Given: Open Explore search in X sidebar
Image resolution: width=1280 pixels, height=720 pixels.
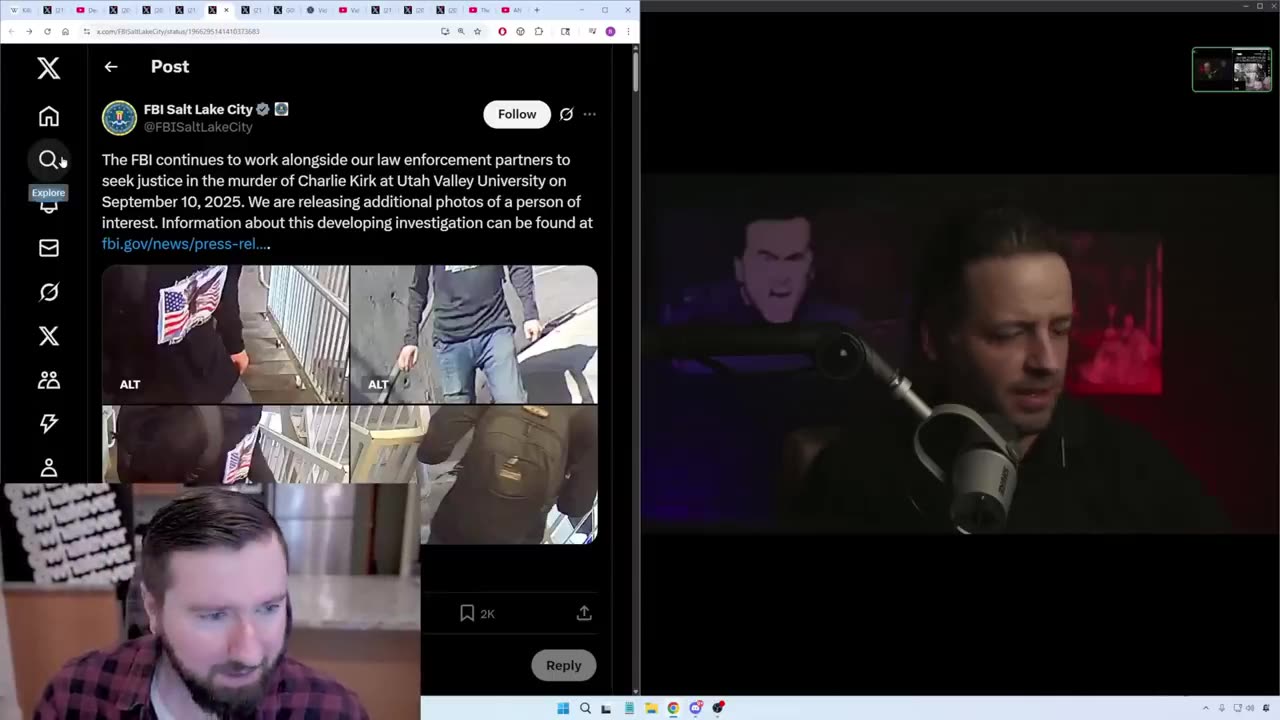Looking at the screenshot, I should 48,160.
